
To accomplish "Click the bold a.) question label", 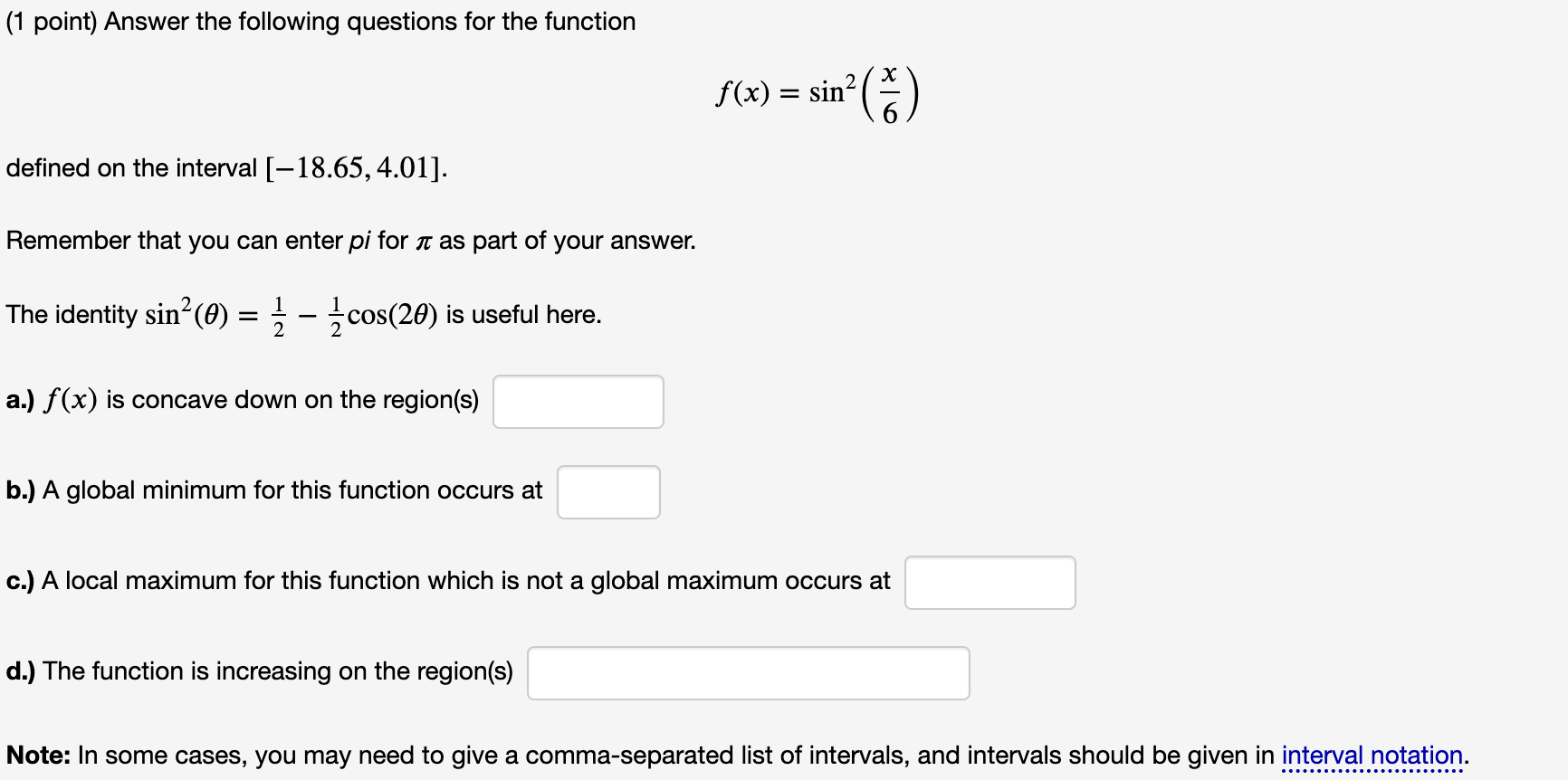I will click(x=20, y=400).
